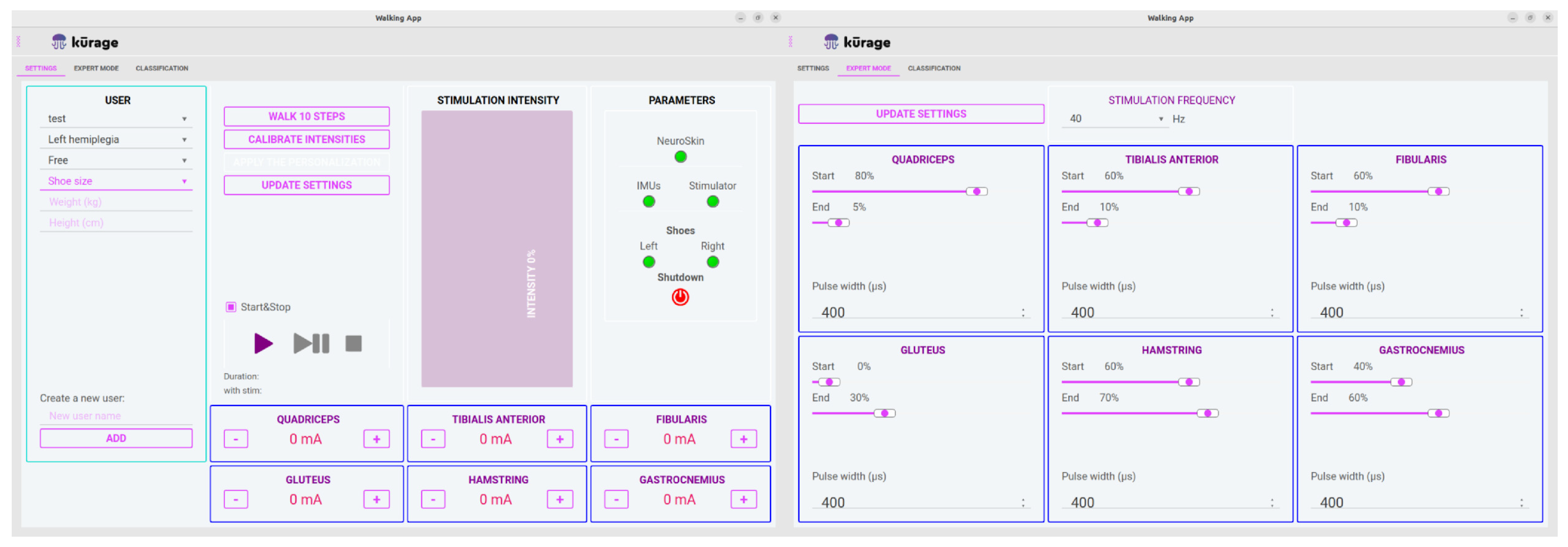The height and width of the screenshot is (547, 1568).
Task: Switch to Classification tab in left window
Action: [161, 68]
